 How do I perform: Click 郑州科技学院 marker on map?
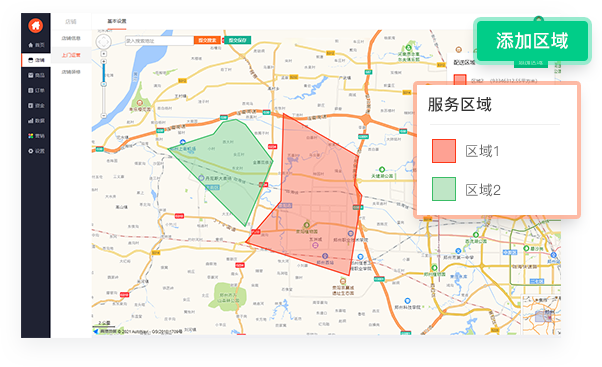[408, 301]
